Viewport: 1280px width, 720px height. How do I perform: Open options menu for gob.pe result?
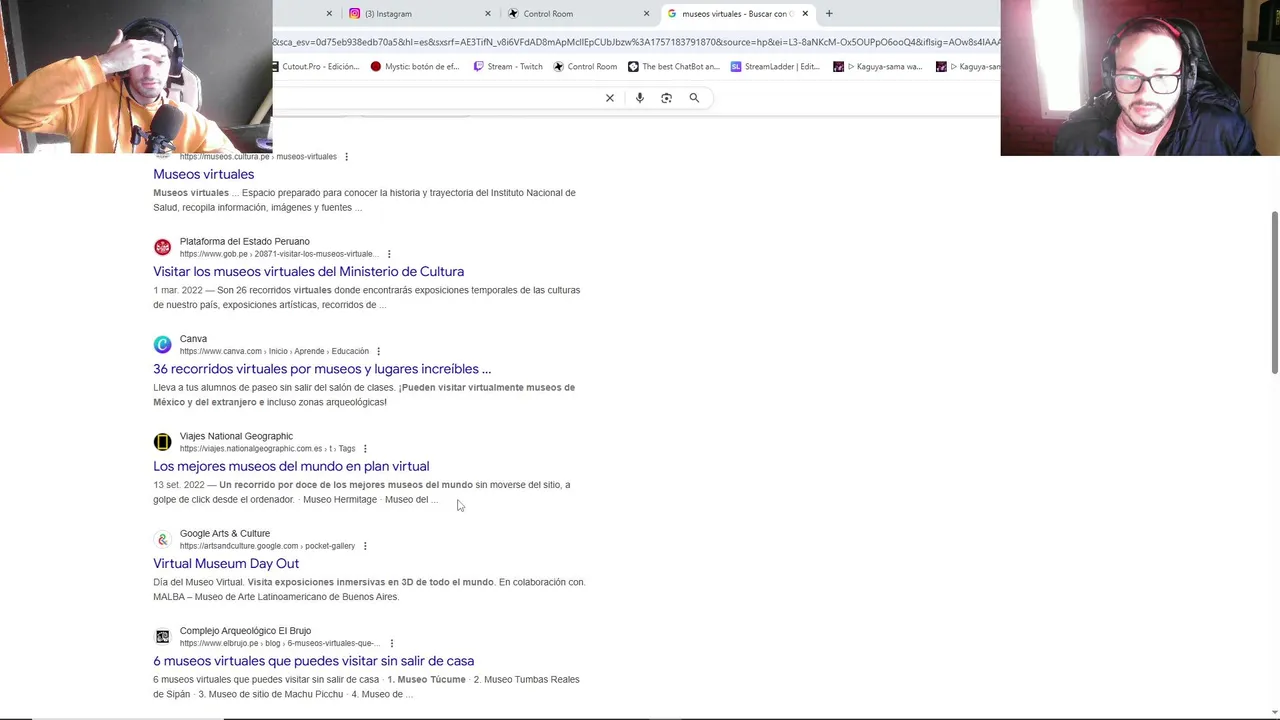click(x=389, y=254)
